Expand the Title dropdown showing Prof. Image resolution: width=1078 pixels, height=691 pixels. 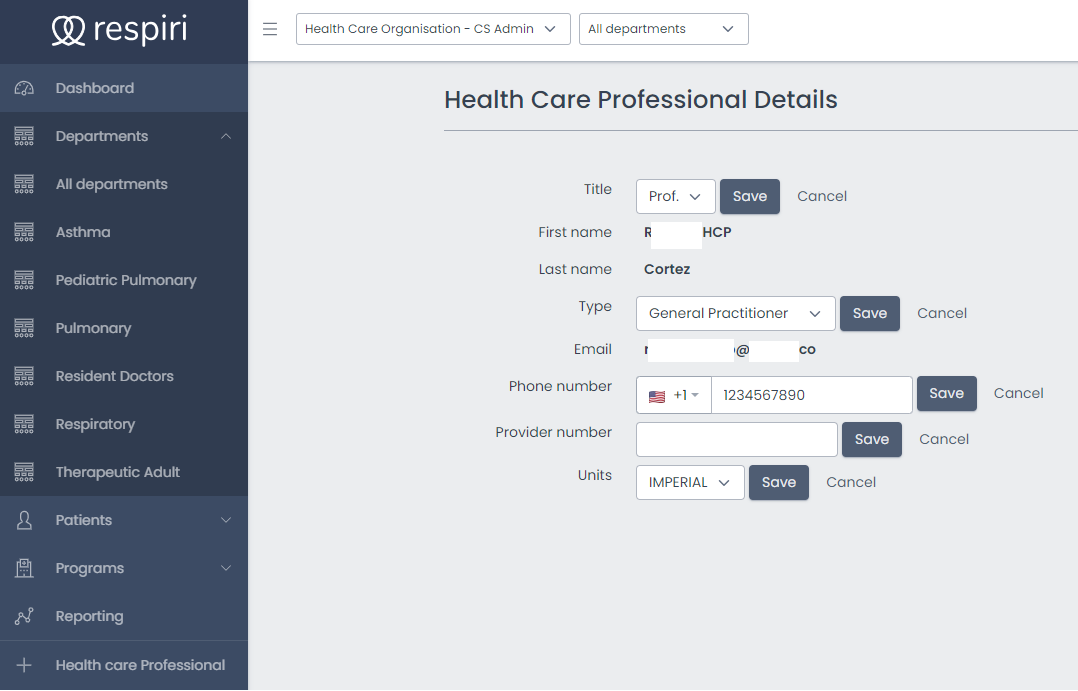point(675,196)
